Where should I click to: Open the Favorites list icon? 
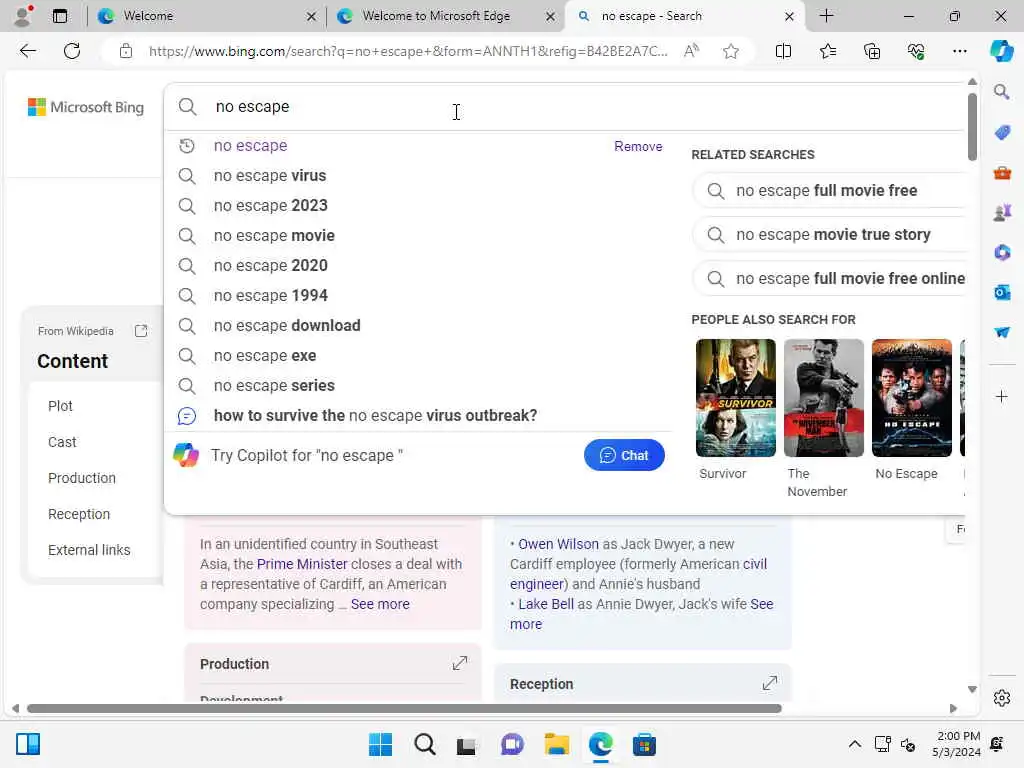(827, 51)
